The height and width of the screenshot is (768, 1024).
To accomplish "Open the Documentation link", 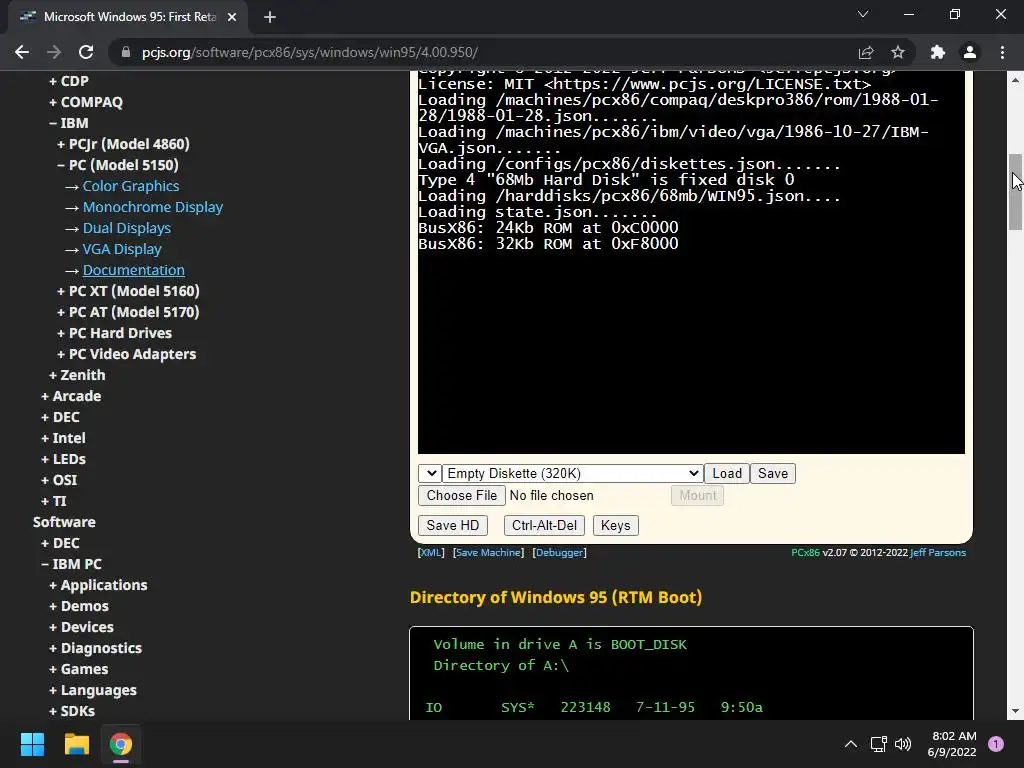I will coord(133,270).
